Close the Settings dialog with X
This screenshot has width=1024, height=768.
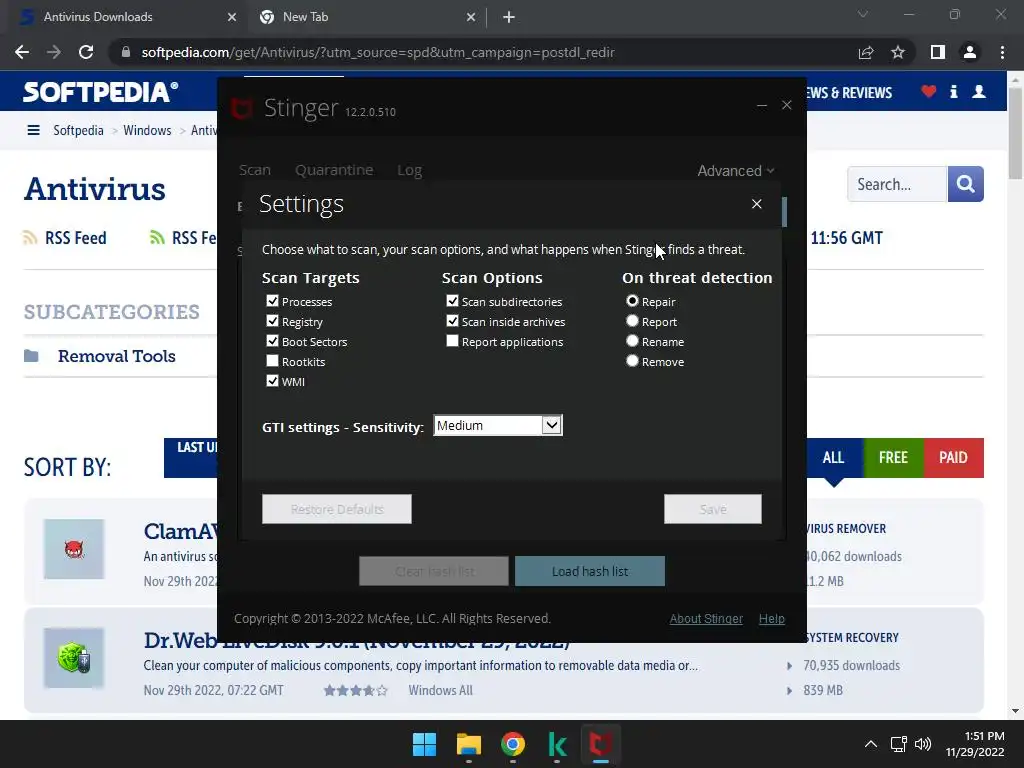[757, 204]
